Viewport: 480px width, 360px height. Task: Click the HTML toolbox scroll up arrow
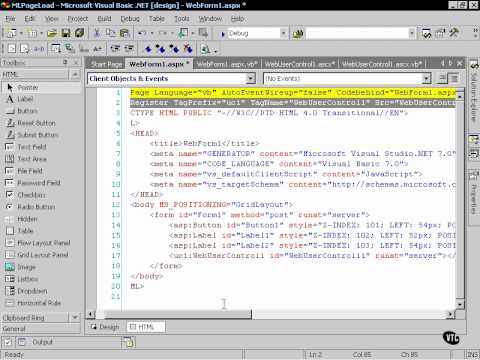(x=75, y=74)
